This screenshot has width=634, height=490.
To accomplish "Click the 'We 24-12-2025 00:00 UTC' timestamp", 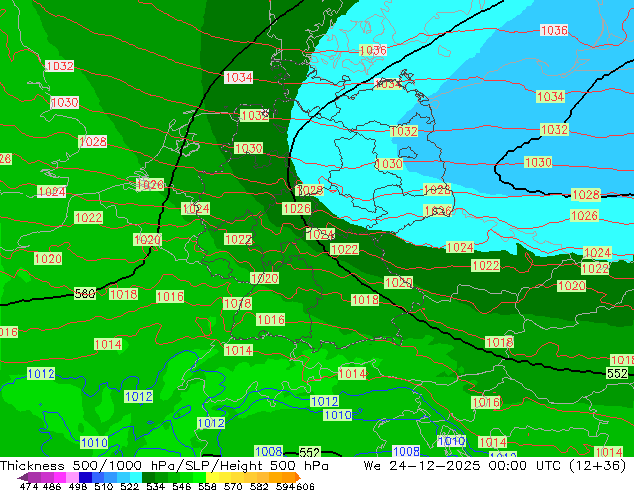I will (x=462, y=466).
